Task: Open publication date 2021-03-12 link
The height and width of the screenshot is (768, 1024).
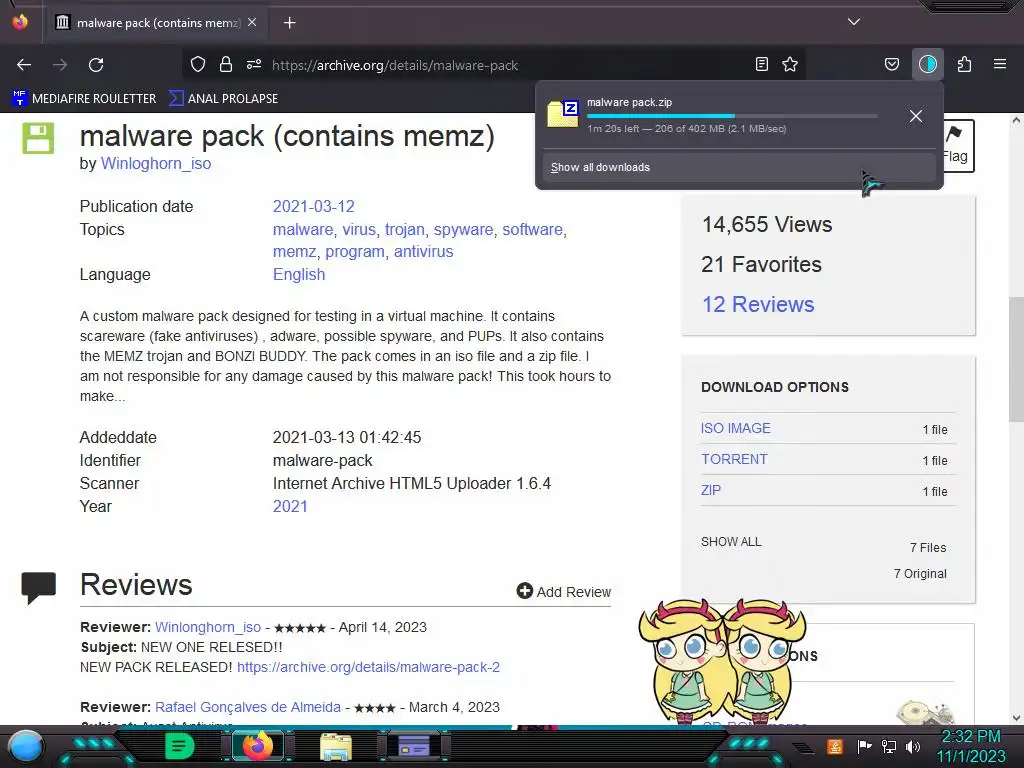Action: click(313, 206)
